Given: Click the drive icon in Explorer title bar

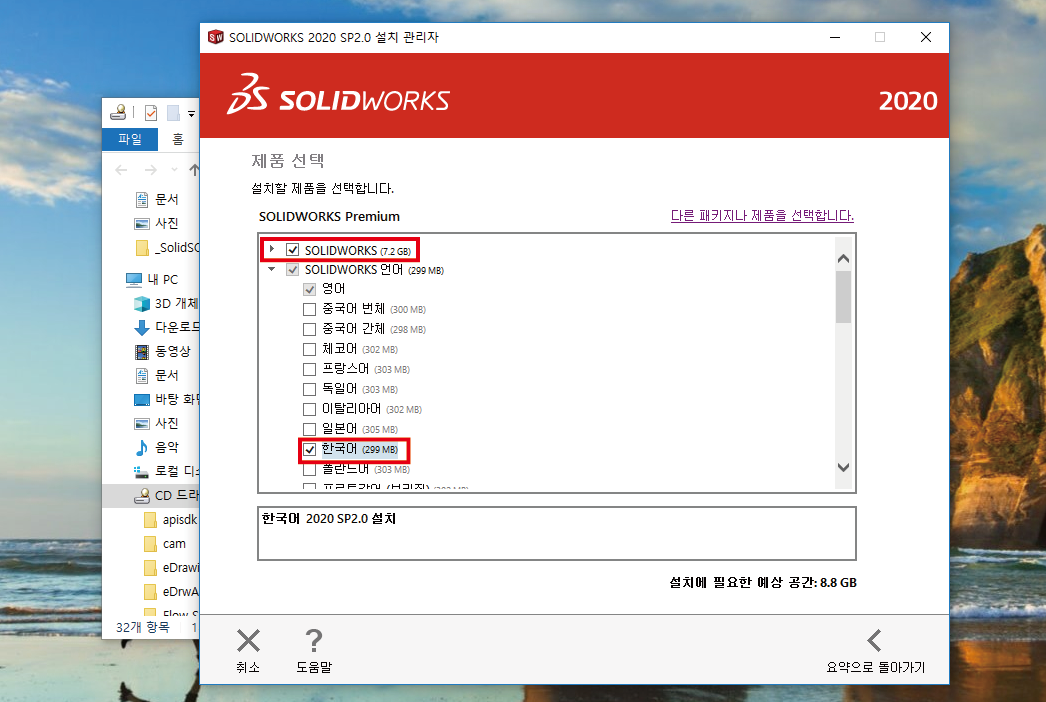Looking at the screenshot, I should (119, 112).
